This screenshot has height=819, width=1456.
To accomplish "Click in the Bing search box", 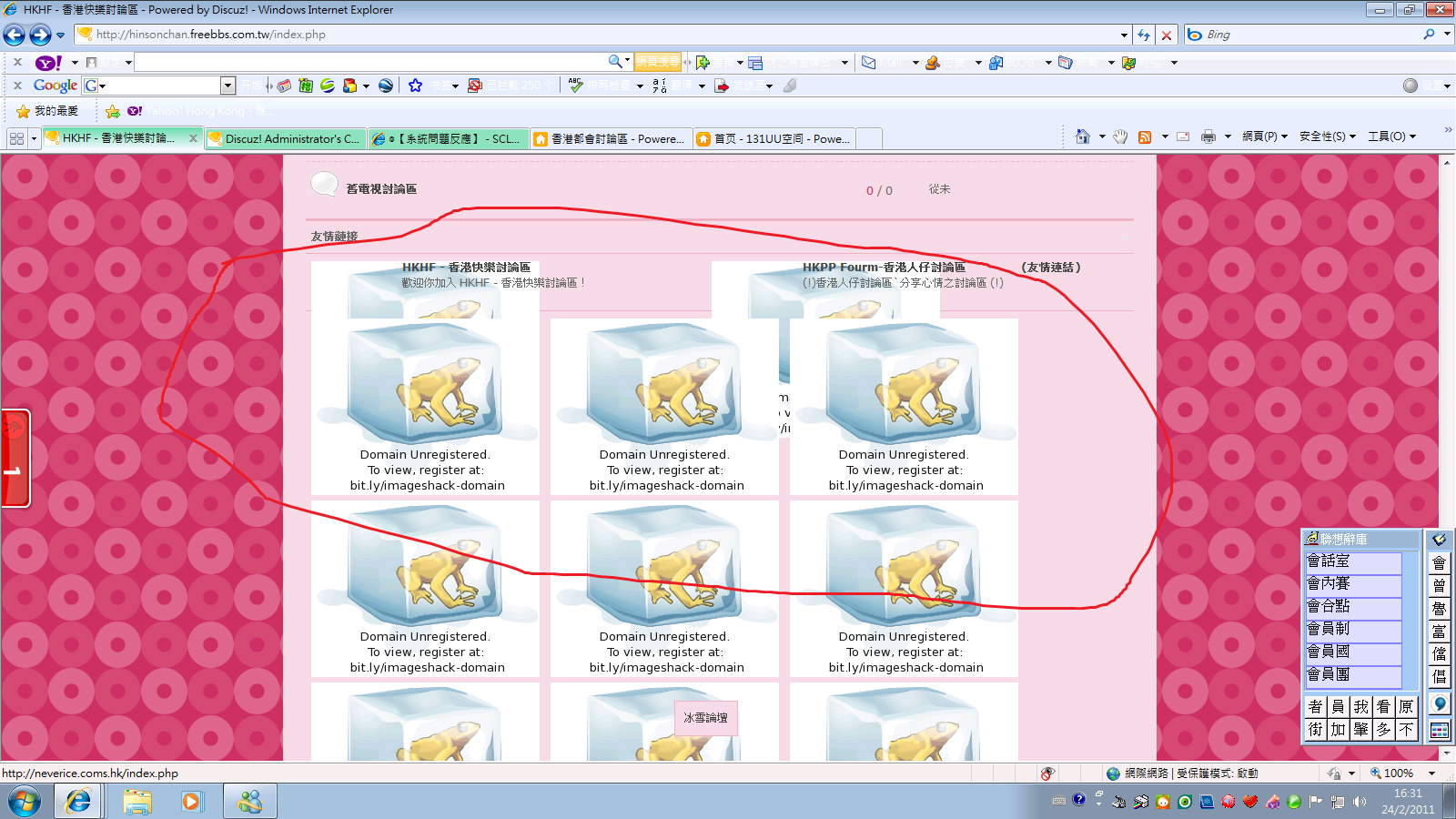I will pyautogui.click(x=1310, y=35).
